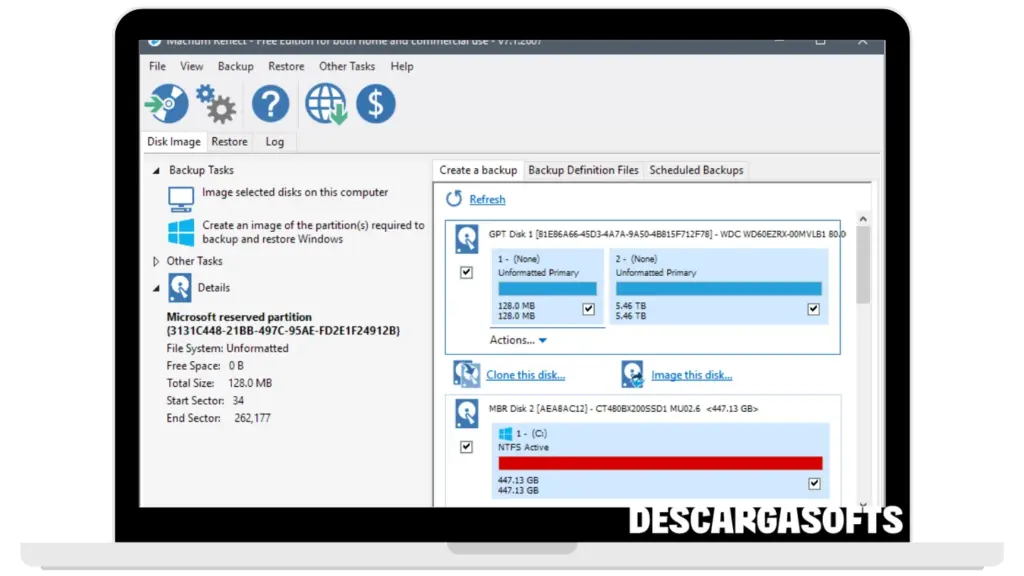Uncheck the 128.0 MB partition checkbox

click(588, 310)
